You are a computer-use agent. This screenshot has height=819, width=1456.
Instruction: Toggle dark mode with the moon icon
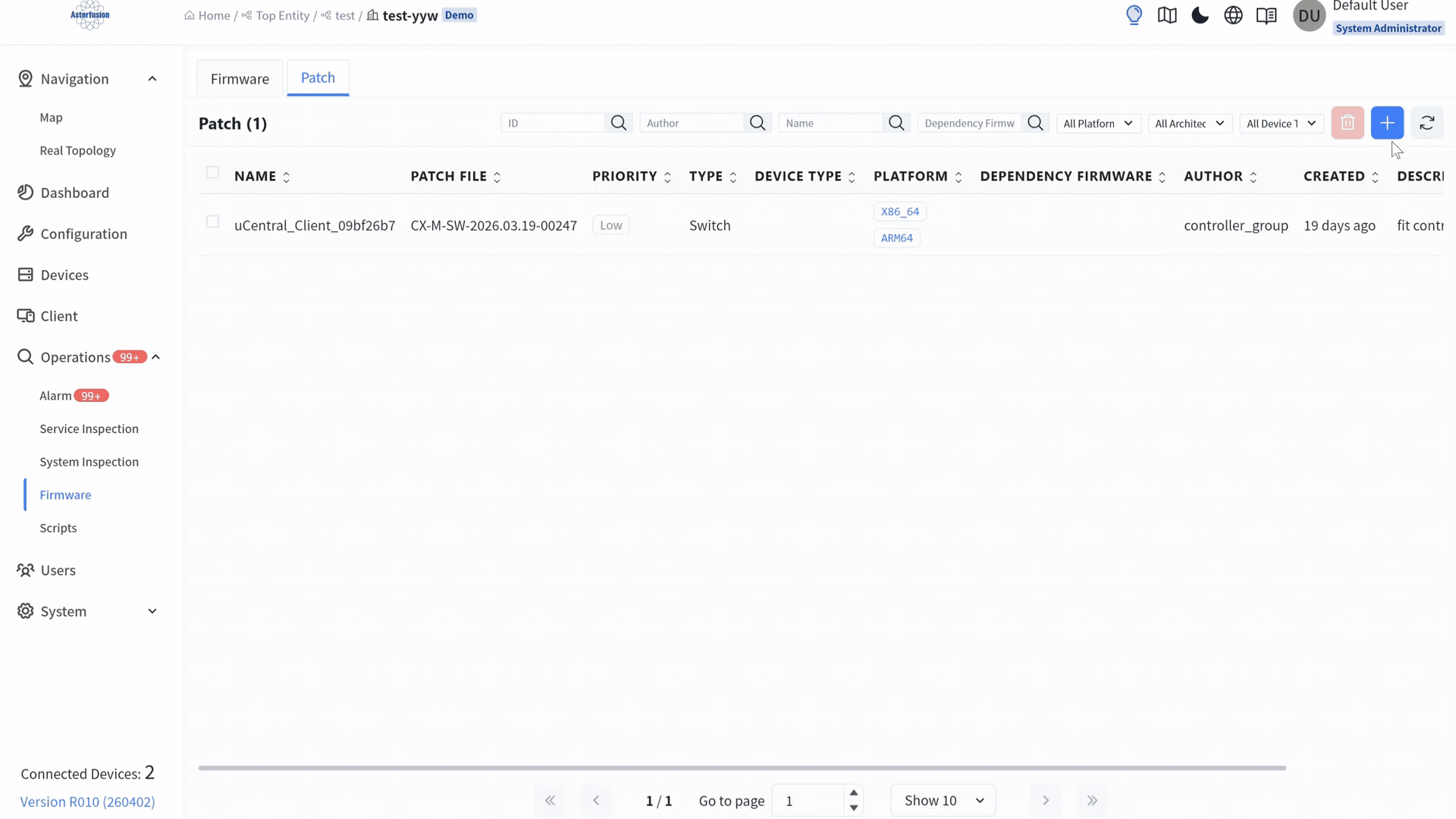pyautogui.click(x=1199, y=15)
